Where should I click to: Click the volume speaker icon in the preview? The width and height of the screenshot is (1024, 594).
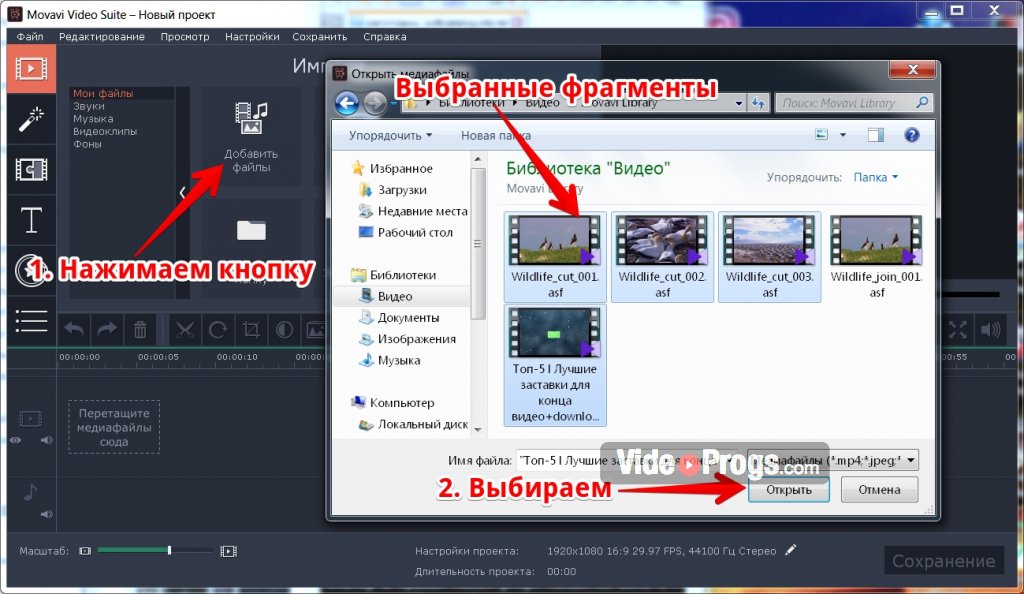point(991,330)
